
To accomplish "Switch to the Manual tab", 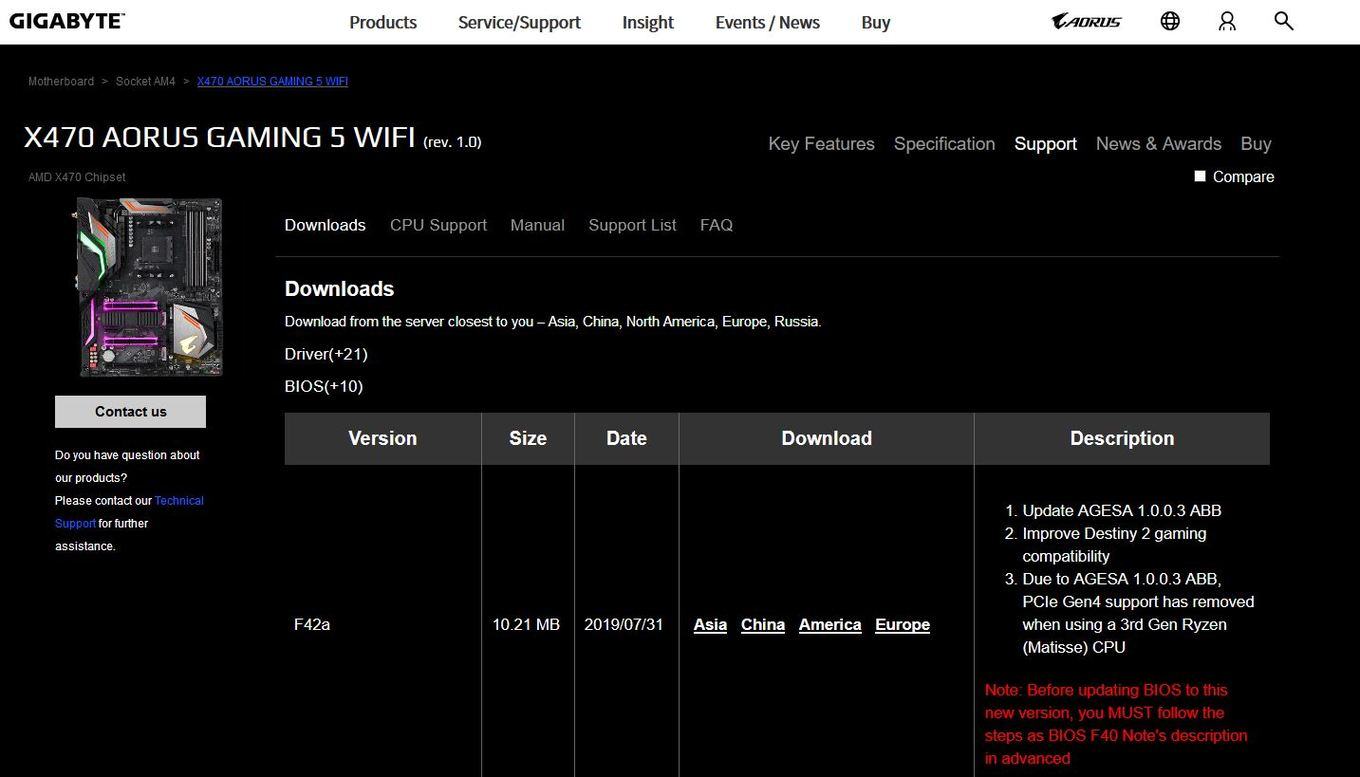I will [x=537, y=225].
